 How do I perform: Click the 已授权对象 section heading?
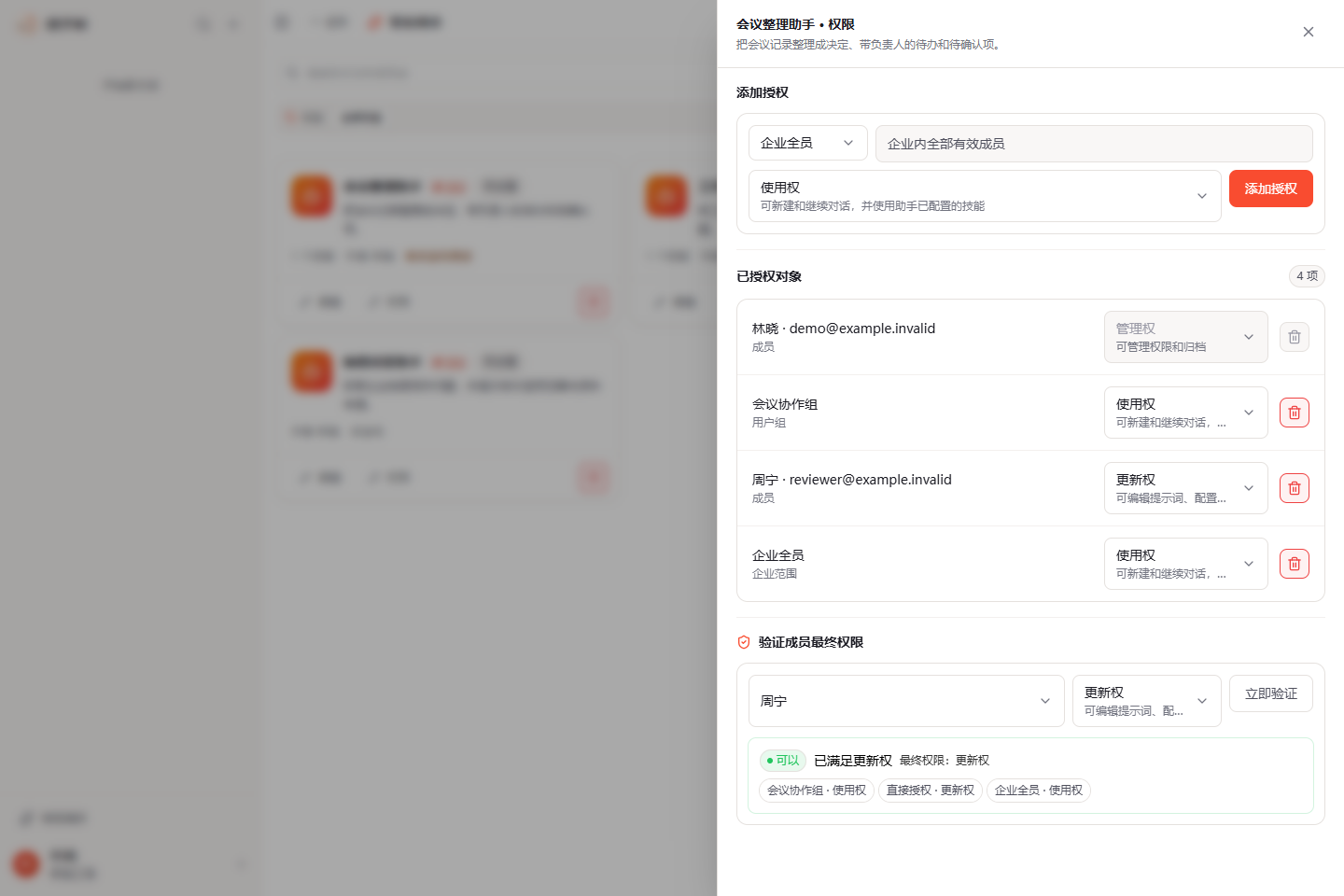(x=769, y=276)
